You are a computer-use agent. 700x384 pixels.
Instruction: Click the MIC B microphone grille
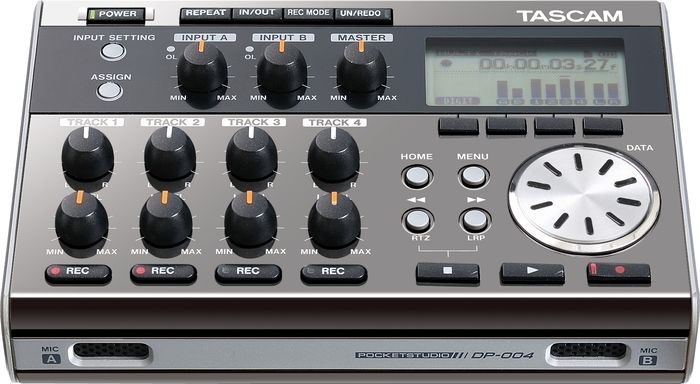588,351
